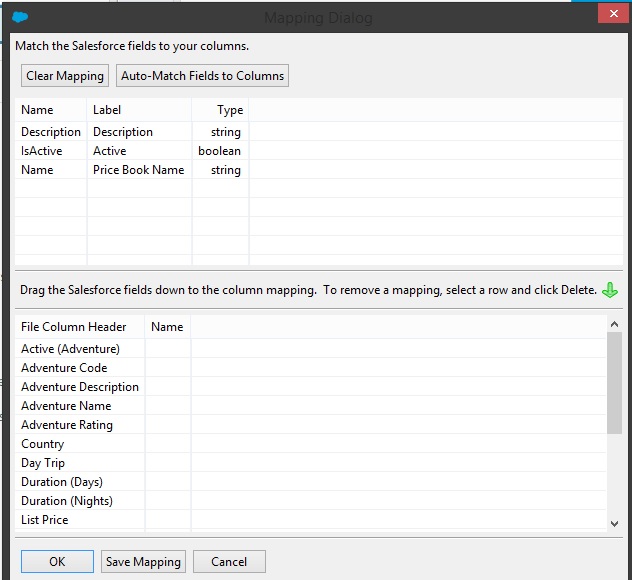Image resolution: width=632 pixels, height=580 pixels.
Task: Select the Adventure Rating mapping row
Action: pos(67,425)
